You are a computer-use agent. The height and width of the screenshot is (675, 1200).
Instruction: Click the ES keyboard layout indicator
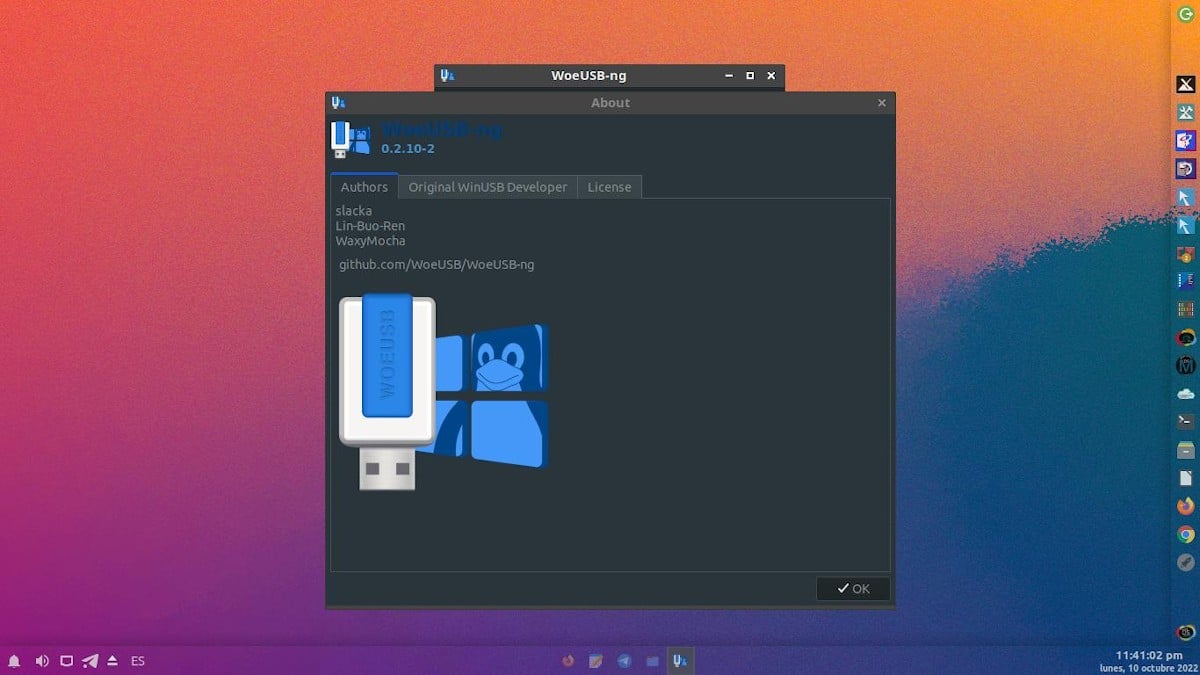tap(137, 660)
